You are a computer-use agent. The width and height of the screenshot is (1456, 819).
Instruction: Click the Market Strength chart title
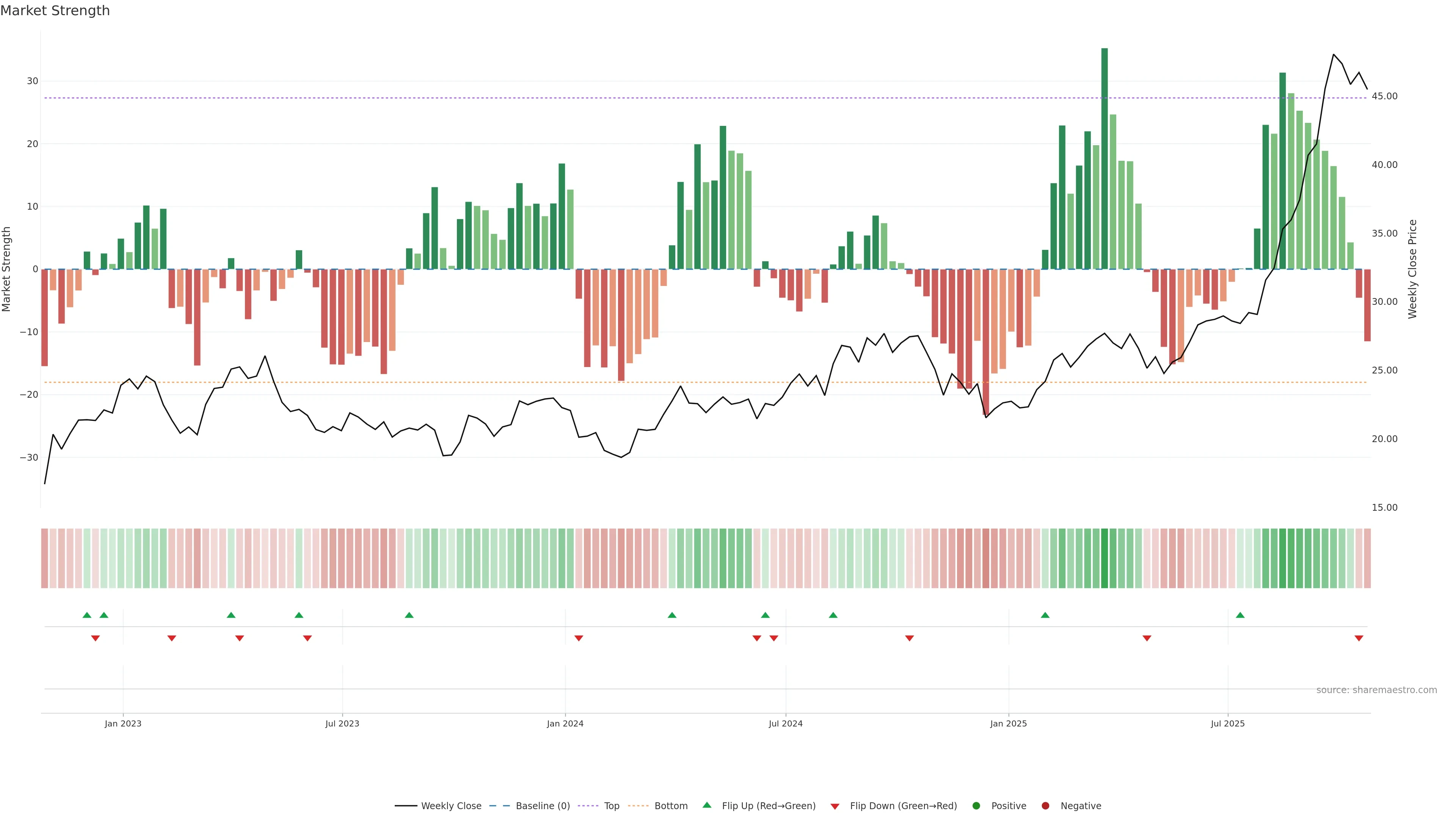click(55, 11)
